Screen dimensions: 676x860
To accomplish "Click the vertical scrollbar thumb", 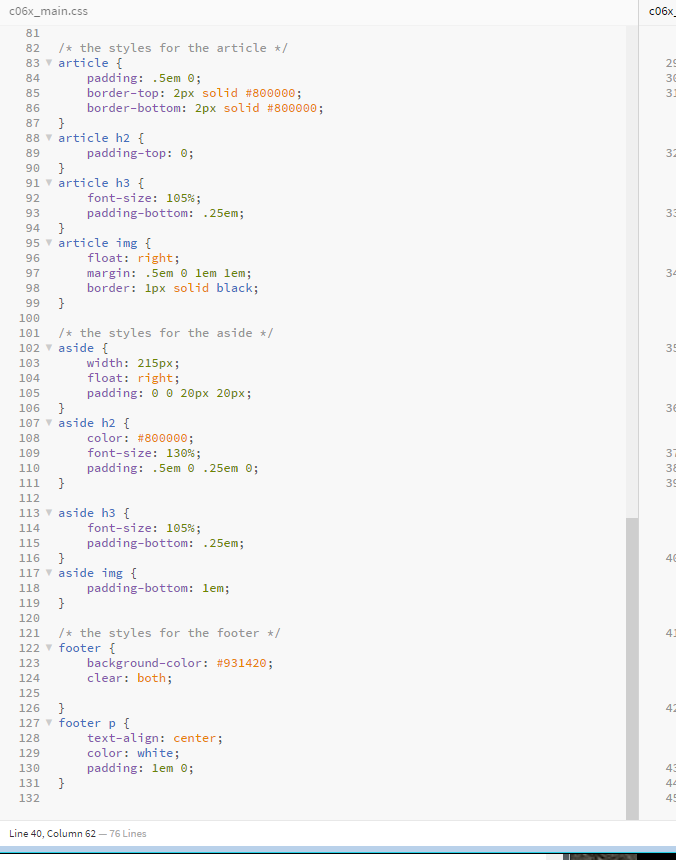I will (x=632, y=669).
